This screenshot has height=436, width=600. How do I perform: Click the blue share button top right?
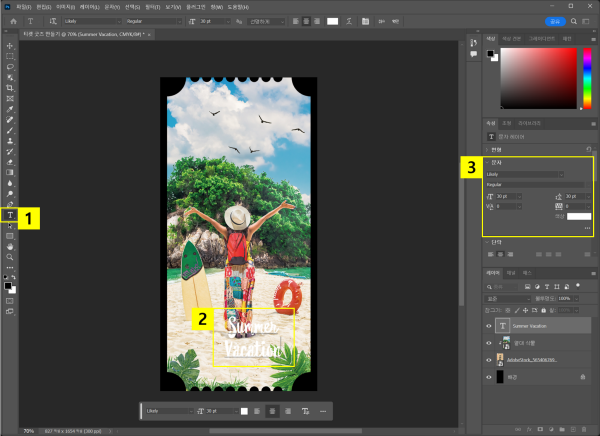(555, 19)
